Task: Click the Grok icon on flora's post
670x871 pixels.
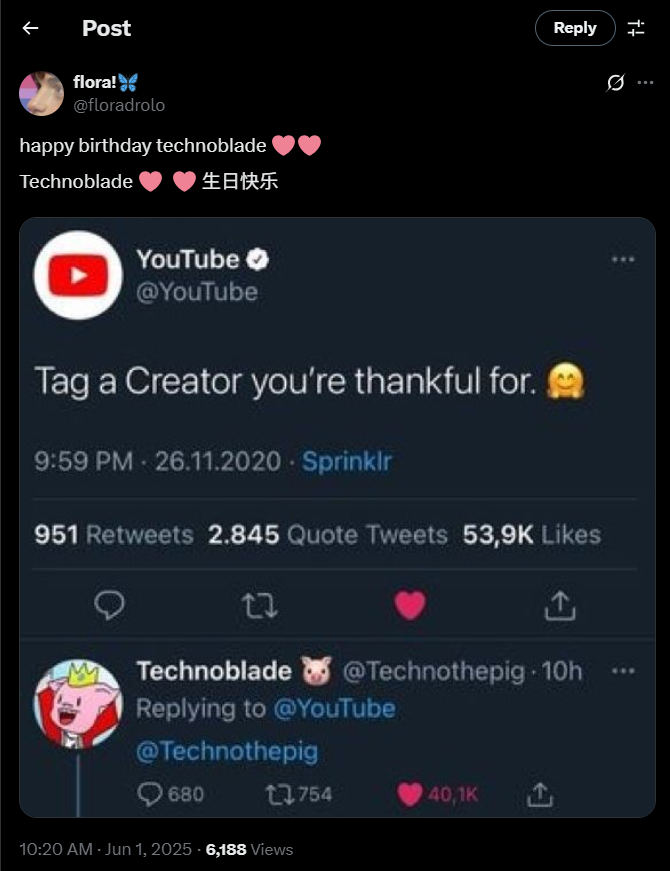Action: (617, 83)
